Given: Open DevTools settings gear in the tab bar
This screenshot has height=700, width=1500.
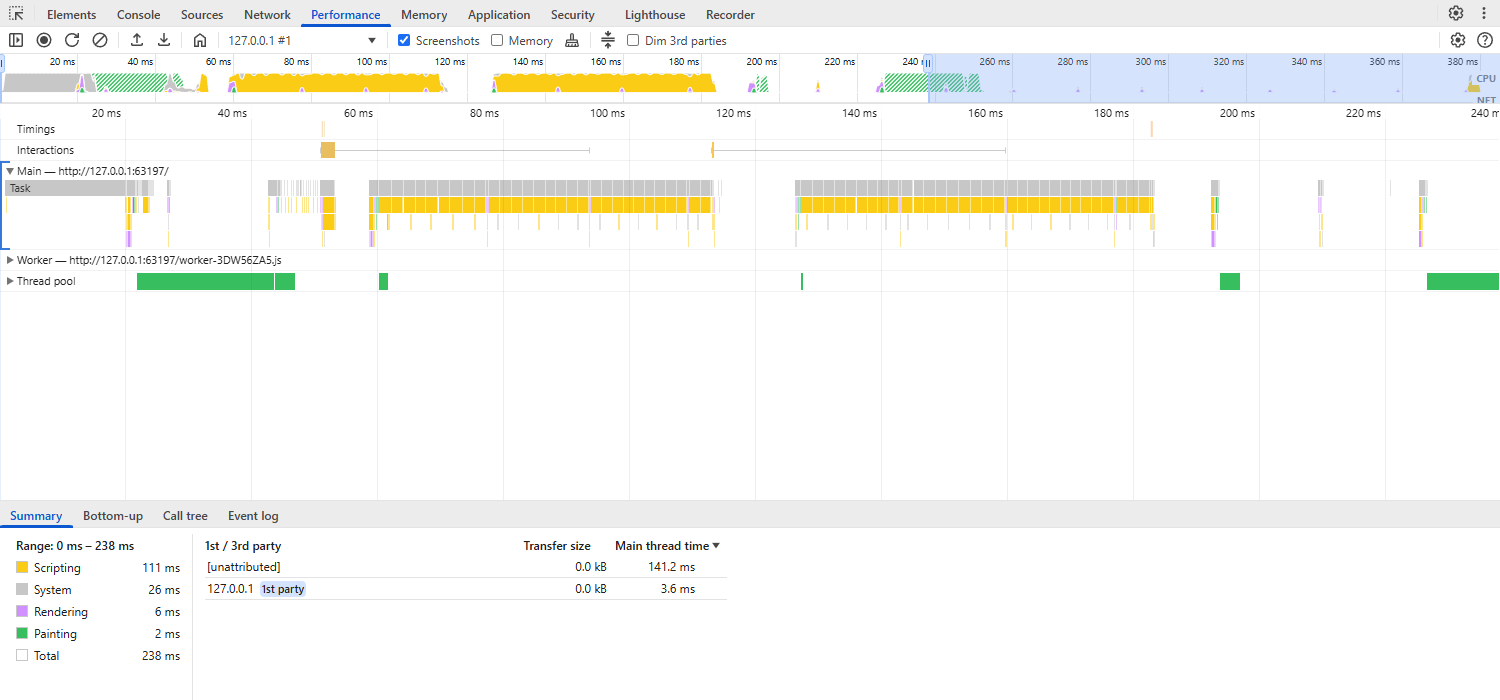Looking at the screenshot, I should point(1456,14).
